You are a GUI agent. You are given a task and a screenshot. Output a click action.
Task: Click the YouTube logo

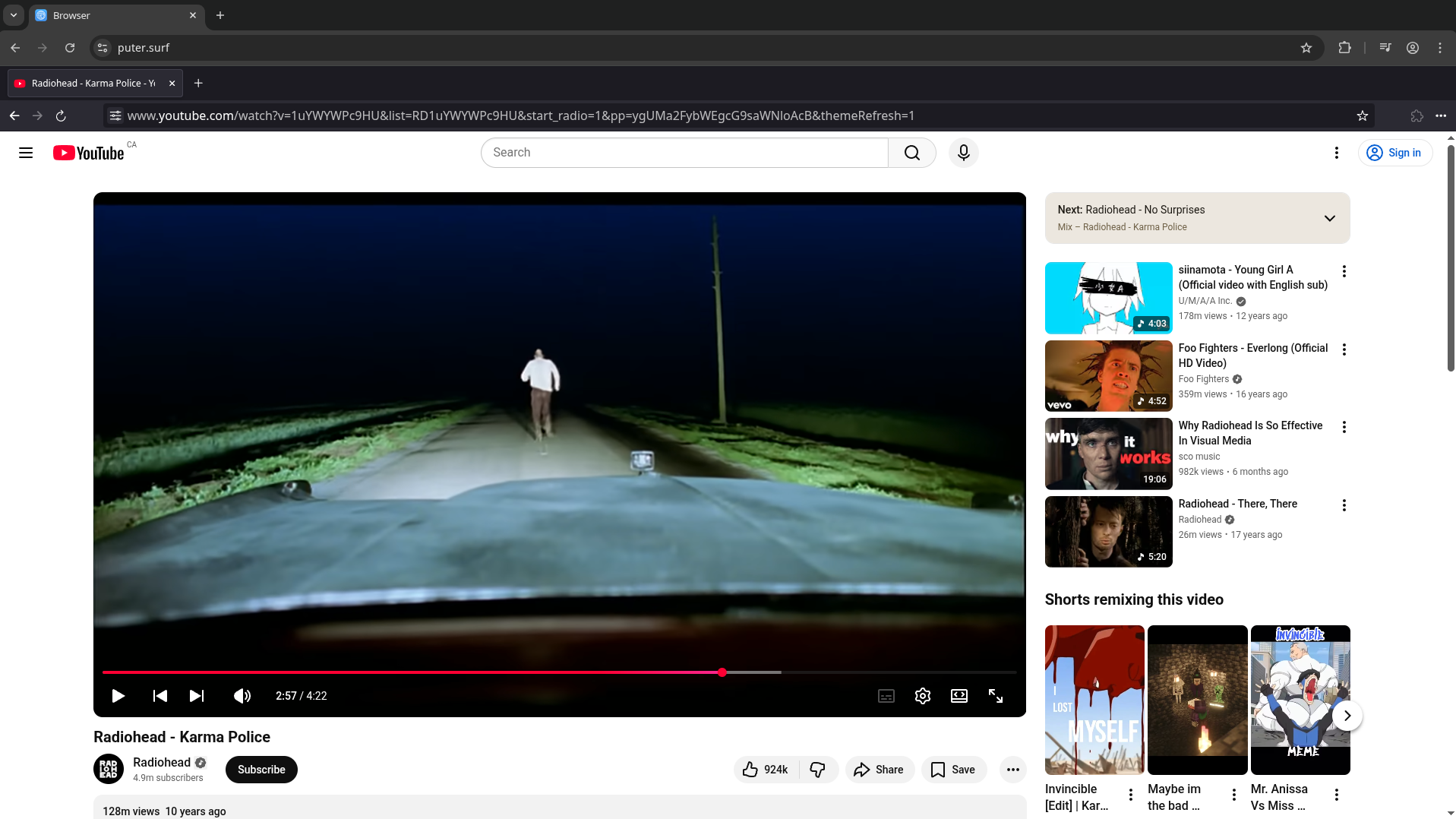pos(87,153)
